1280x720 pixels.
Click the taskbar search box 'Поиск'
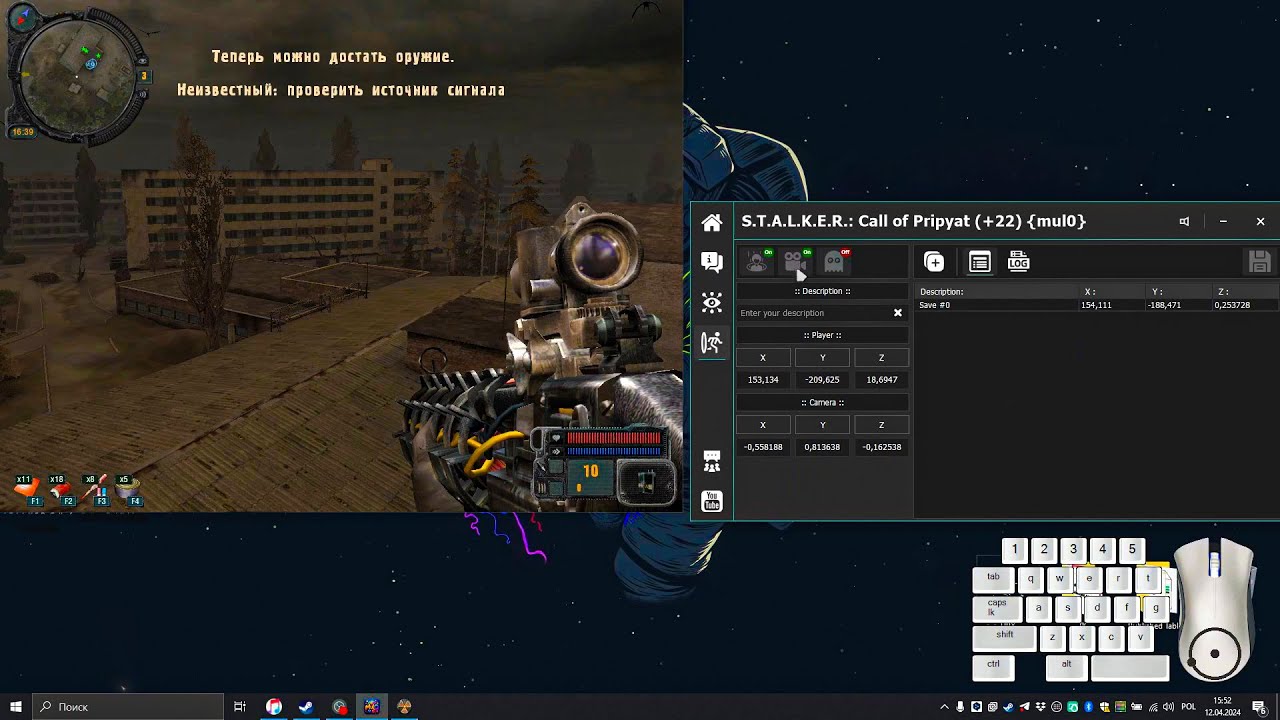tap(130, 707)
